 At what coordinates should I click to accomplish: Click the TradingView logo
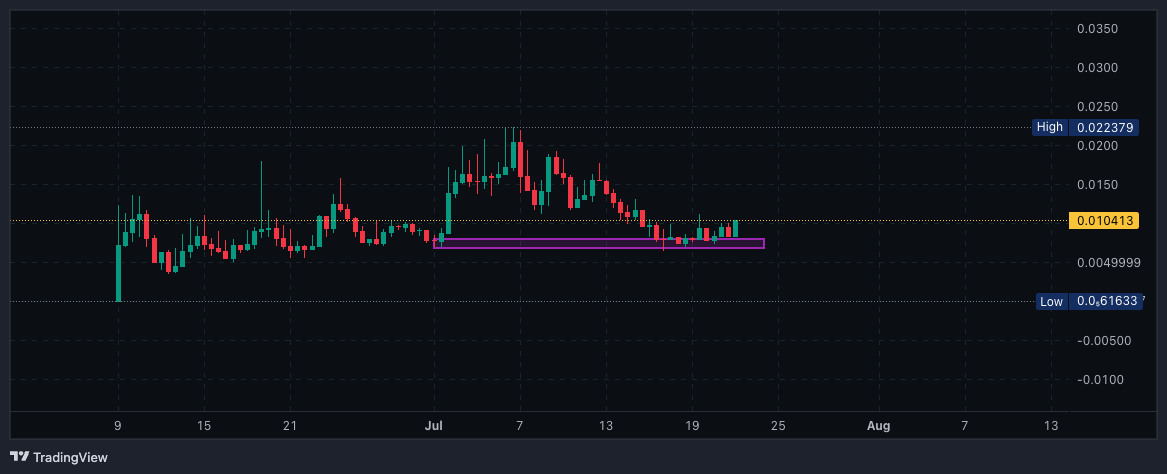coord(59,457)
